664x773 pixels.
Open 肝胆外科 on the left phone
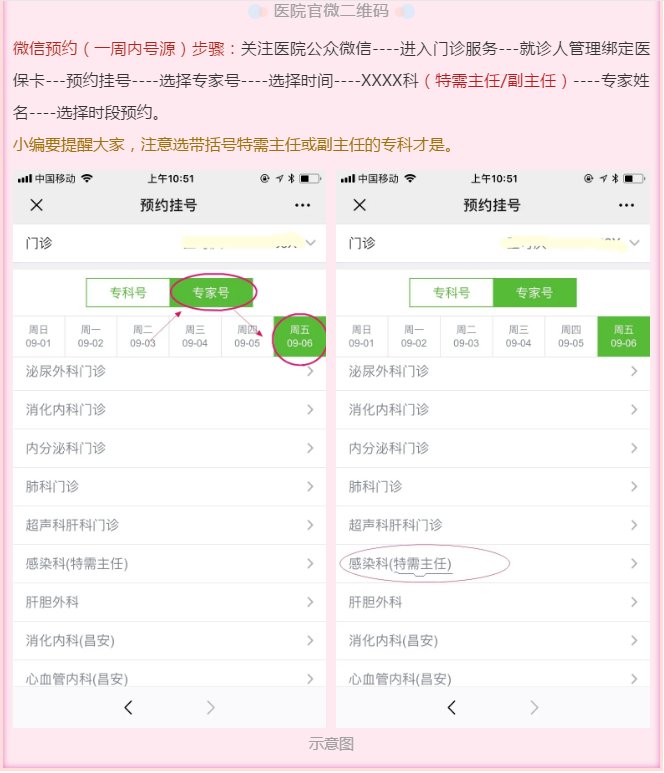pyautogui.click(x=169, y=602)
